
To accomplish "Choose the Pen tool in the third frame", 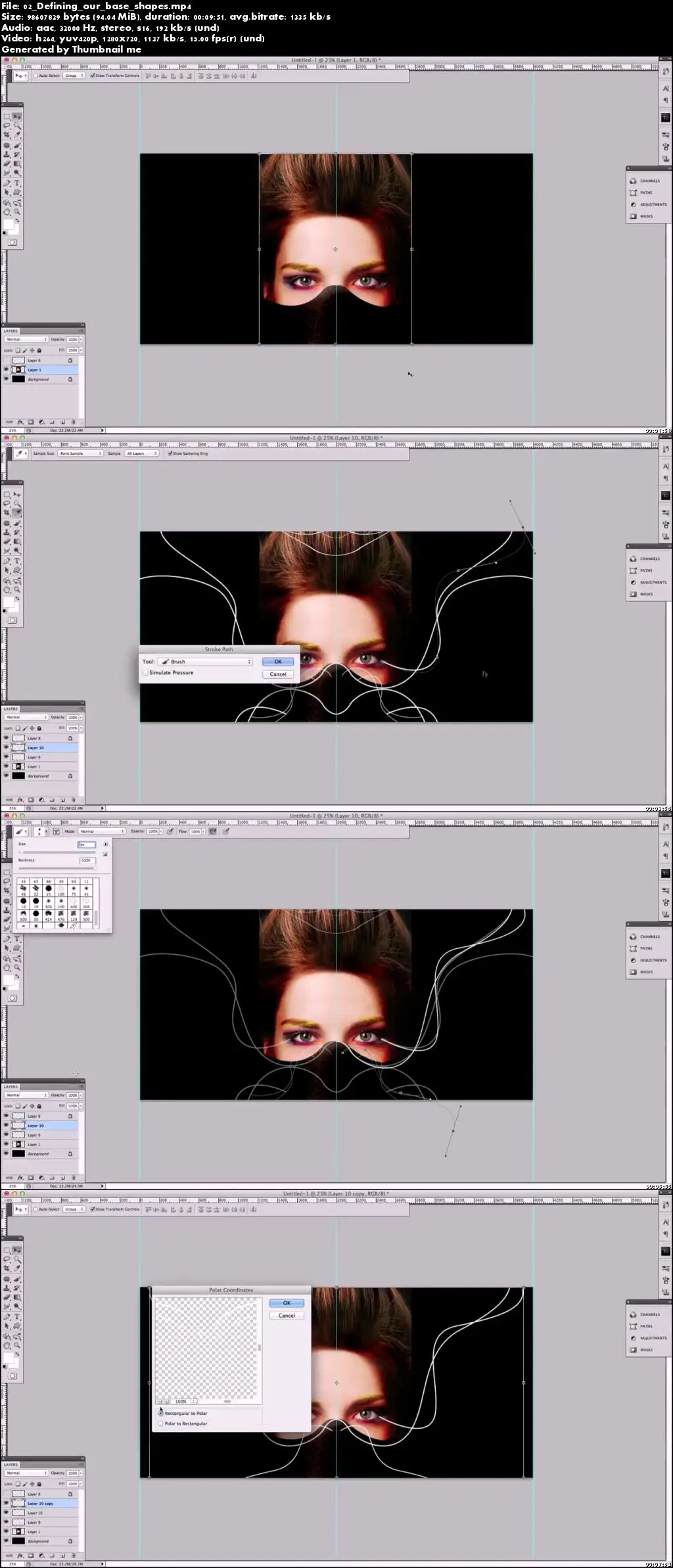I will pos(7,939).
